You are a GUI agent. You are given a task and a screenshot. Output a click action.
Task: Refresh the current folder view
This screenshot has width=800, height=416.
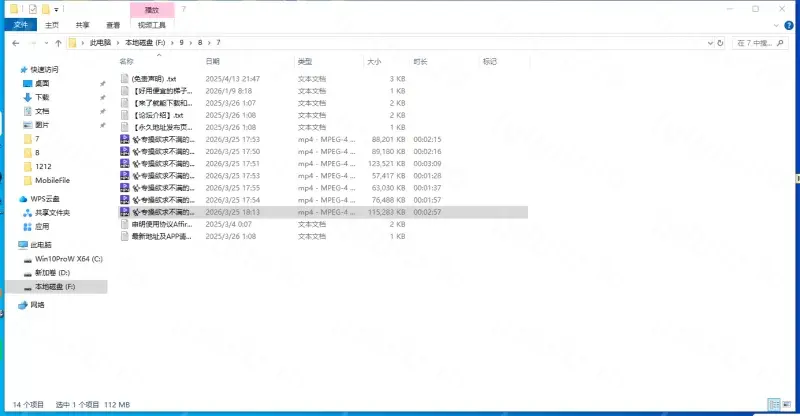(720, 43)
